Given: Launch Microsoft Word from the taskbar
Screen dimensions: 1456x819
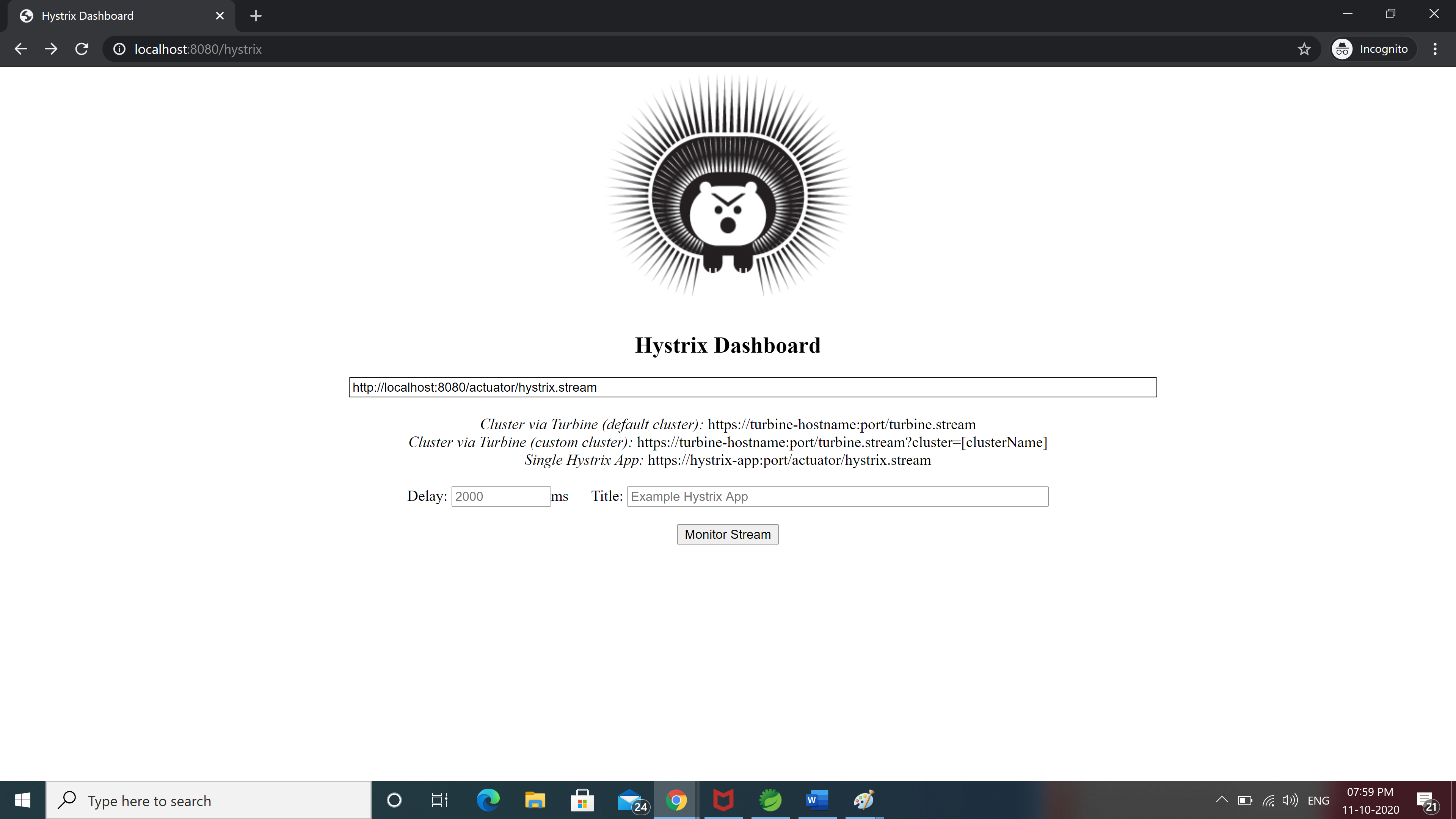Looking at the screenshot, I should 817,800.
